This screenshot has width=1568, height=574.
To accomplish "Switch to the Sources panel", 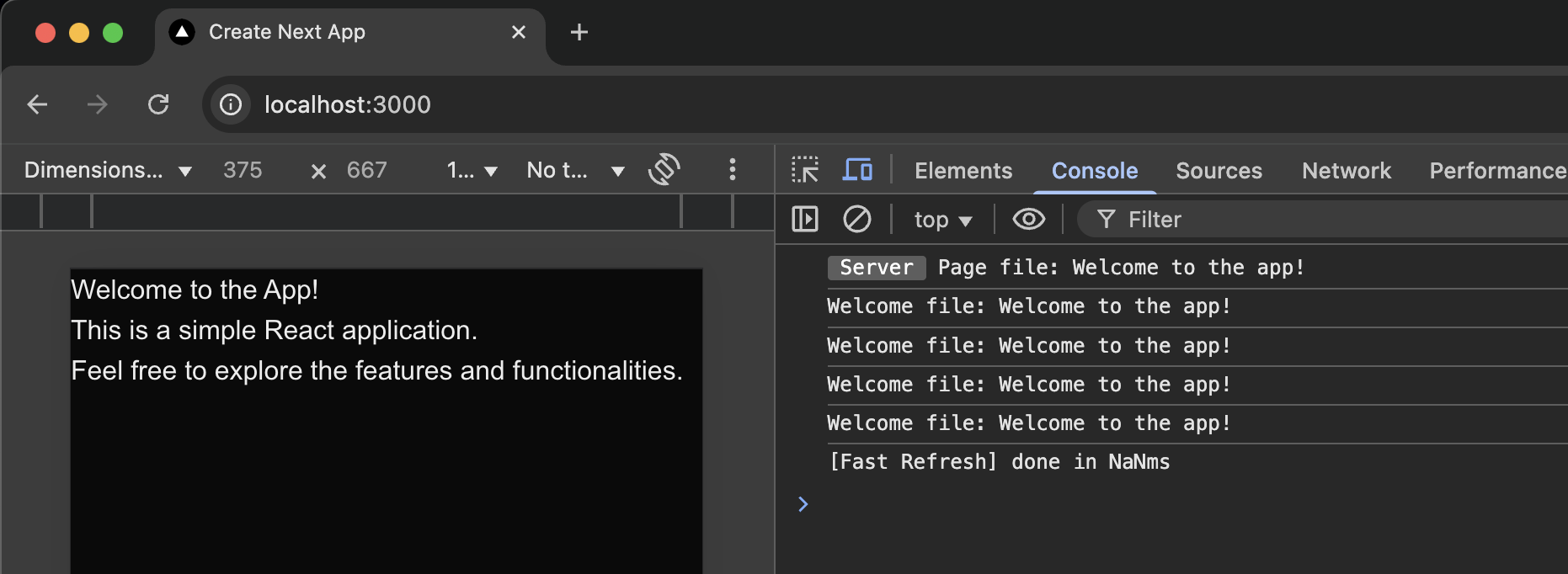I will click(x=1219, y=171).
